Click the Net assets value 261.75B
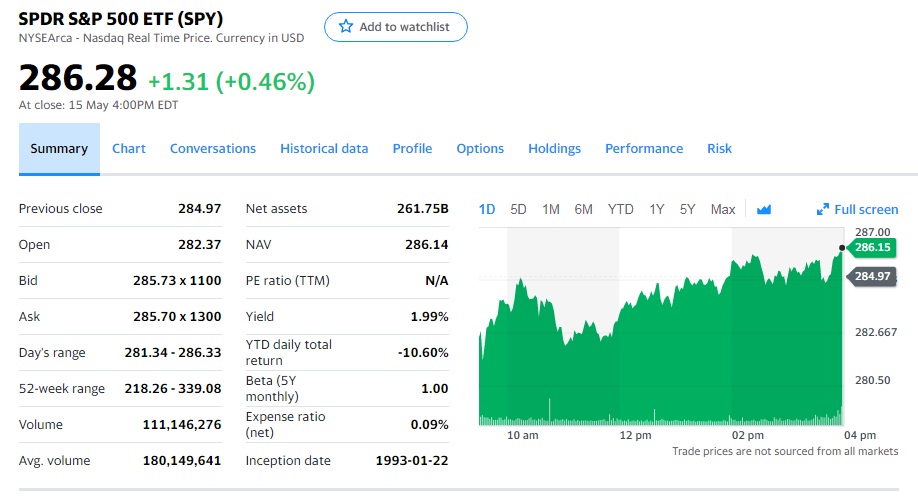 click(x=423, y=208)
